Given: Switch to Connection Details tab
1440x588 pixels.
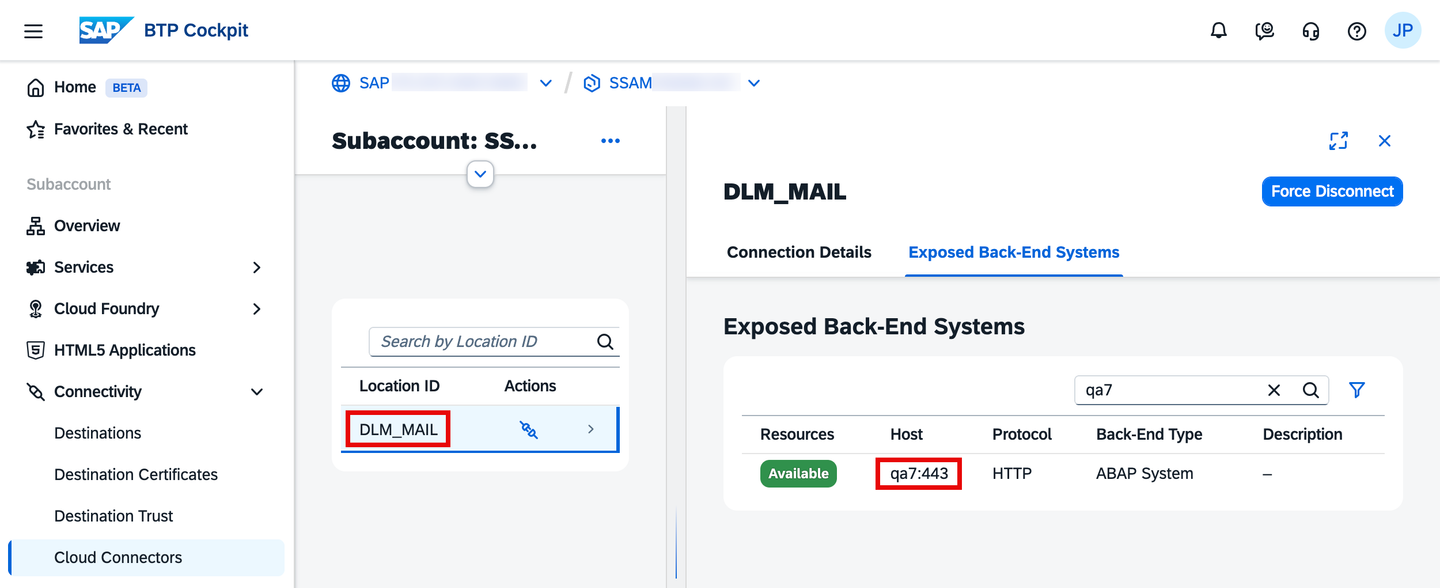Looking at the screenshot, I should pyautogui.click(x=799, y=252).
